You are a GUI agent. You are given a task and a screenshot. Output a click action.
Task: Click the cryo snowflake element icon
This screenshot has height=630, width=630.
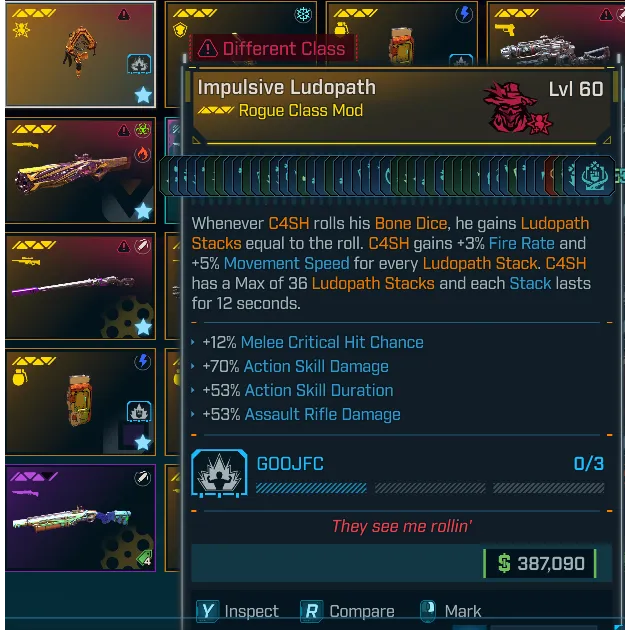tap(303, 15)
